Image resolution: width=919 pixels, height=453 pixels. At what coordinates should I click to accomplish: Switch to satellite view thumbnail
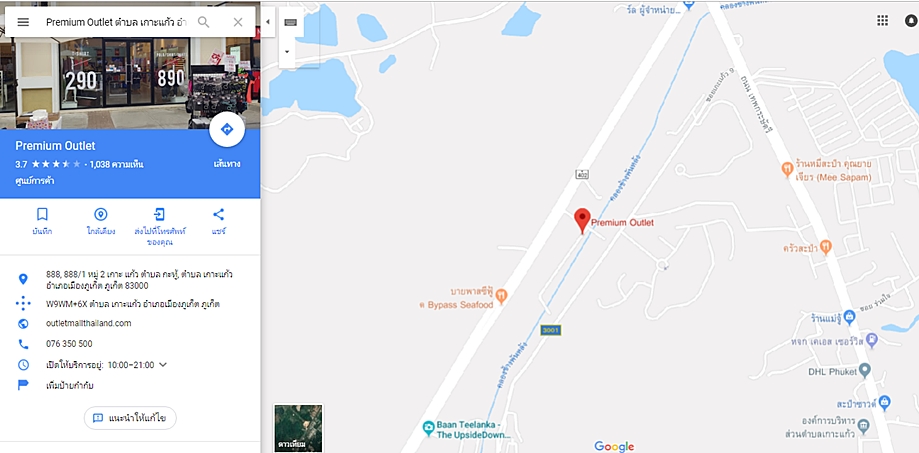[298, 427]
